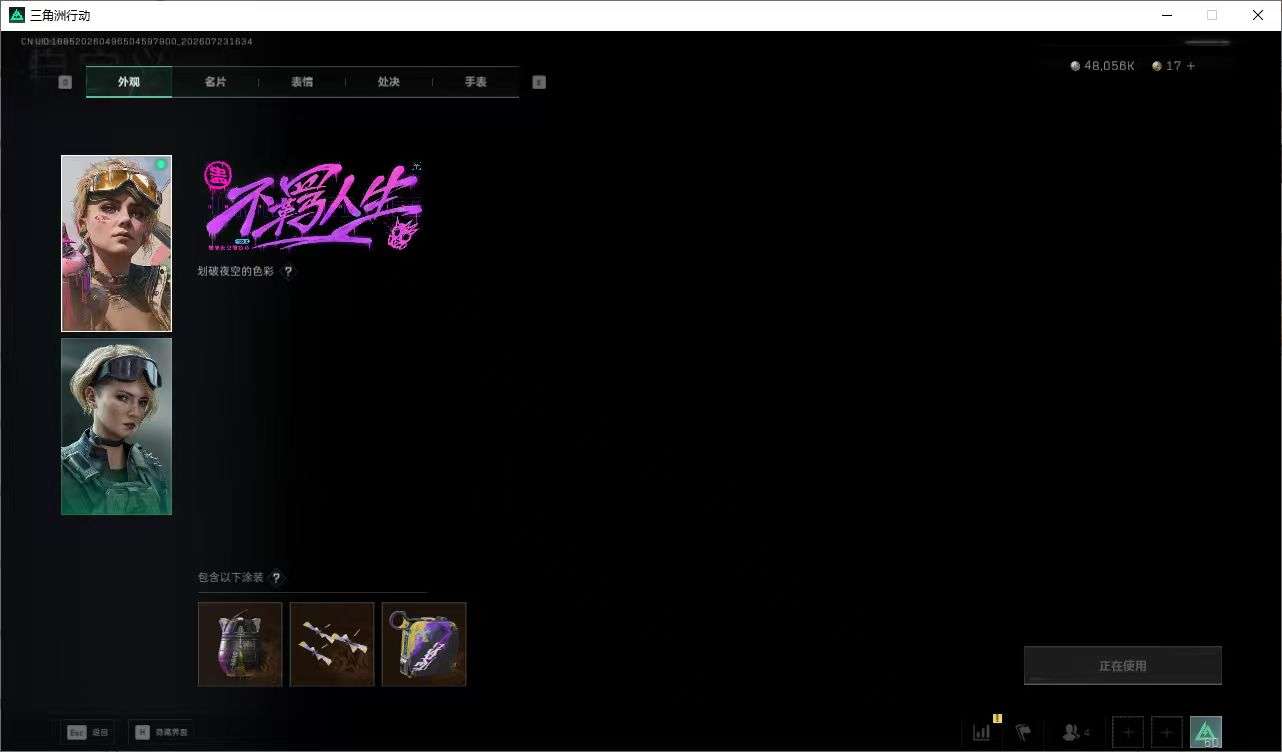This screenshot has width=1282, height=752.
Task: Open help icon beside 包含以下涂装
Action: point(276,577)
